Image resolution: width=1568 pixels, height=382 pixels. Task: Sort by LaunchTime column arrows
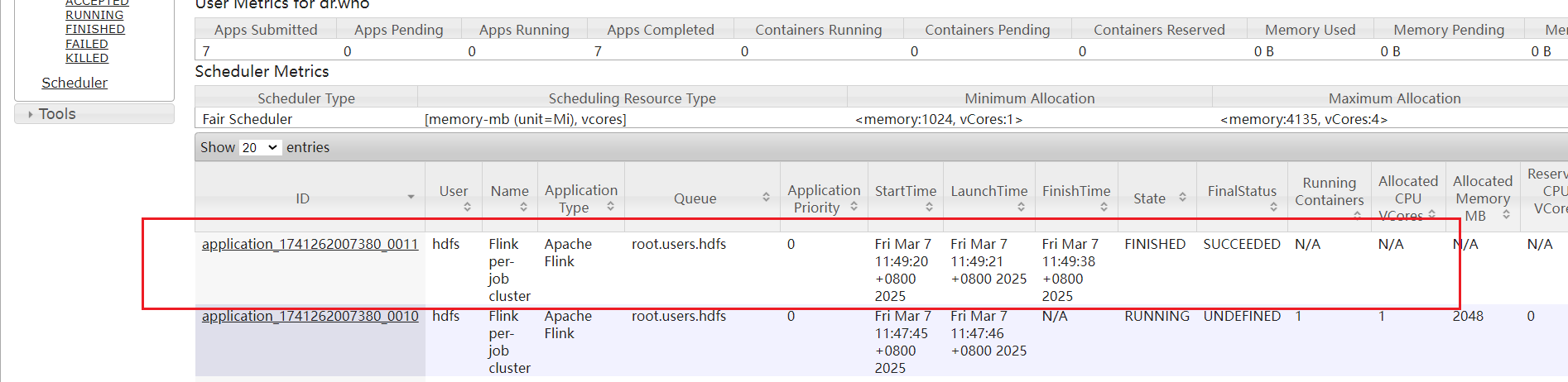[x=1021, y=207]
